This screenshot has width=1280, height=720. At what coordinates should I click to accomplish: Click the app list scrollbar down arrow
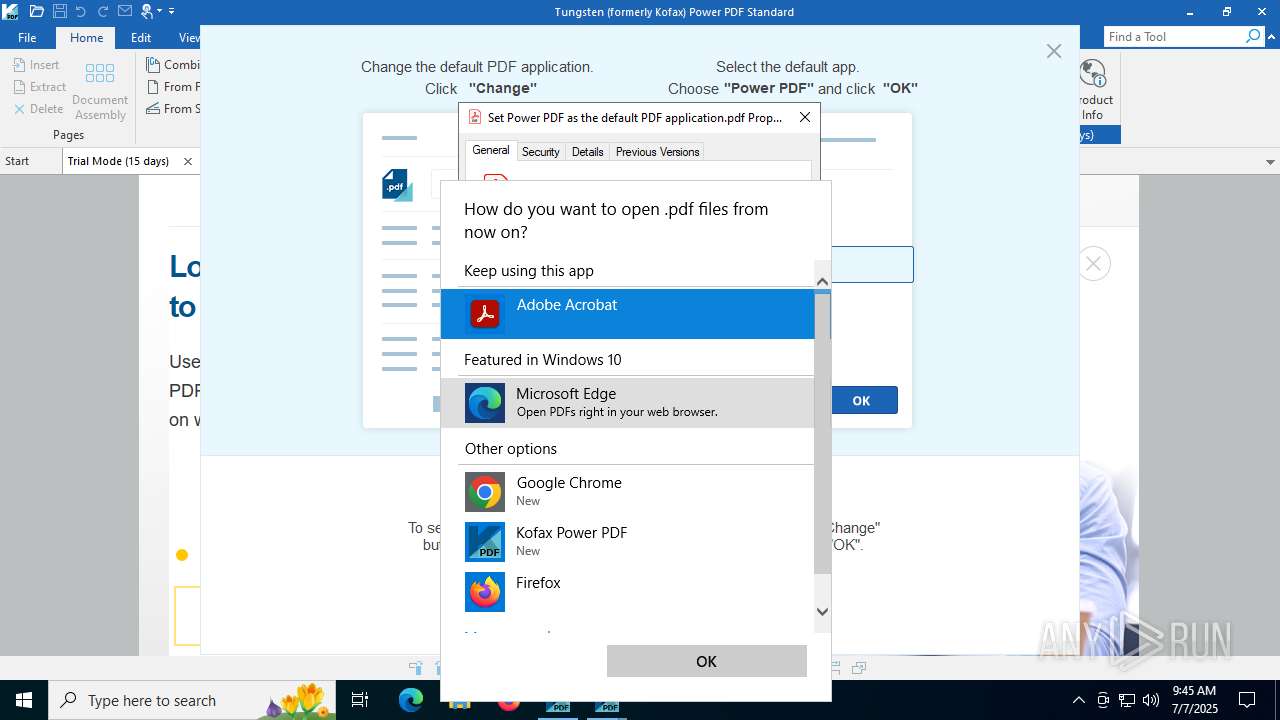pos(823,612)
